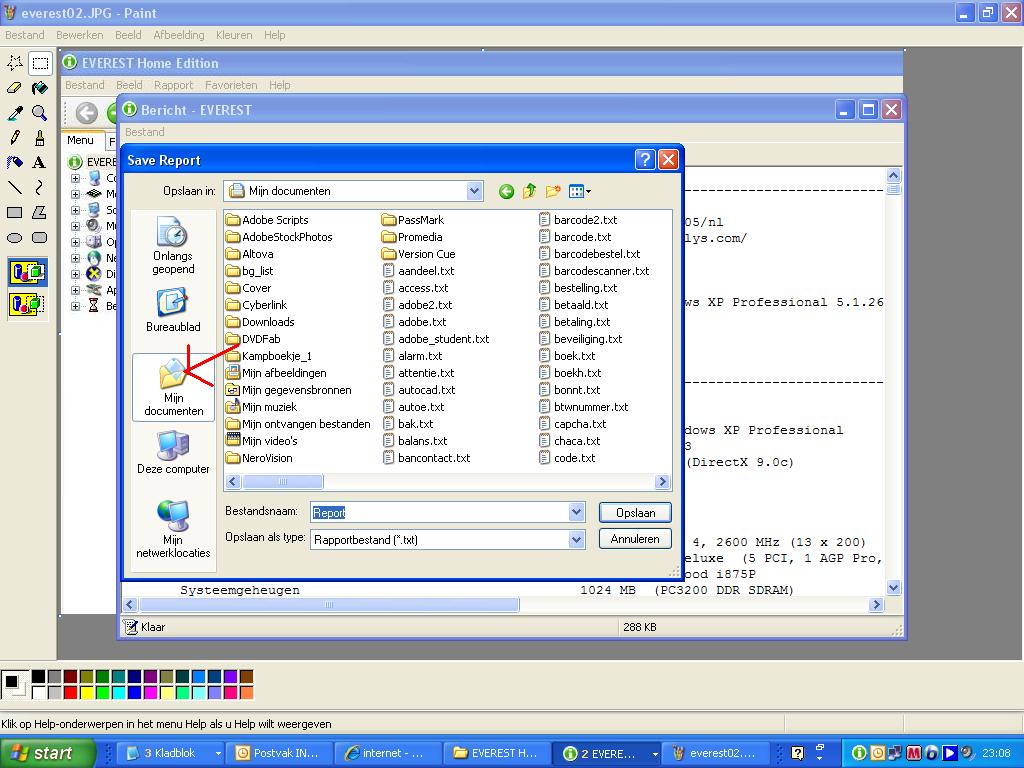Click the report's vertical scrollbar down arrow

pos(893,588)
